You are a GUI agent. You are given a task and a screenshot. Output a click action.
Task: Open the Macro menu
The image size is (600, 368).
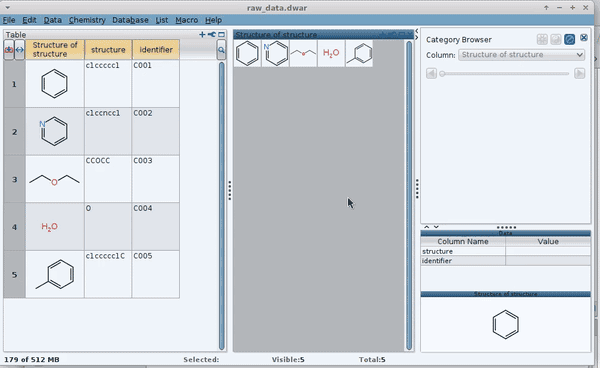click(186, 20)
